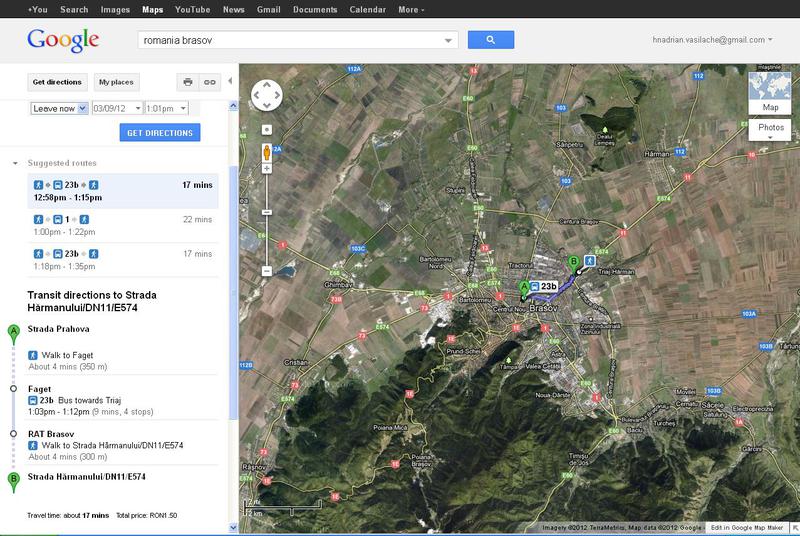800x536 pixels.
Task: Click the blue GET DIRECTIONS button
Action: click(160, 133)
